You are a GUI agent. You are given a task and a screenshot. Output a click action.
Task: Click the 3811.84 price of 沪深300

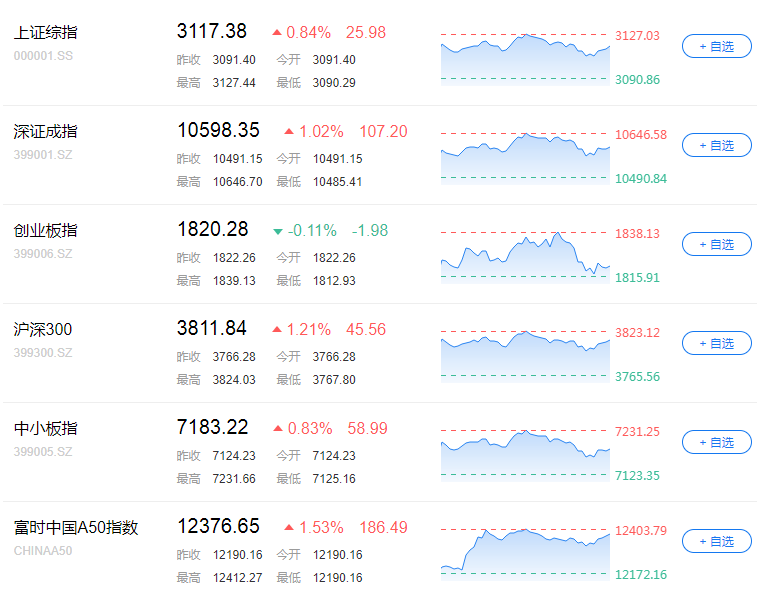pyautogui.click(x=212, y=328)
